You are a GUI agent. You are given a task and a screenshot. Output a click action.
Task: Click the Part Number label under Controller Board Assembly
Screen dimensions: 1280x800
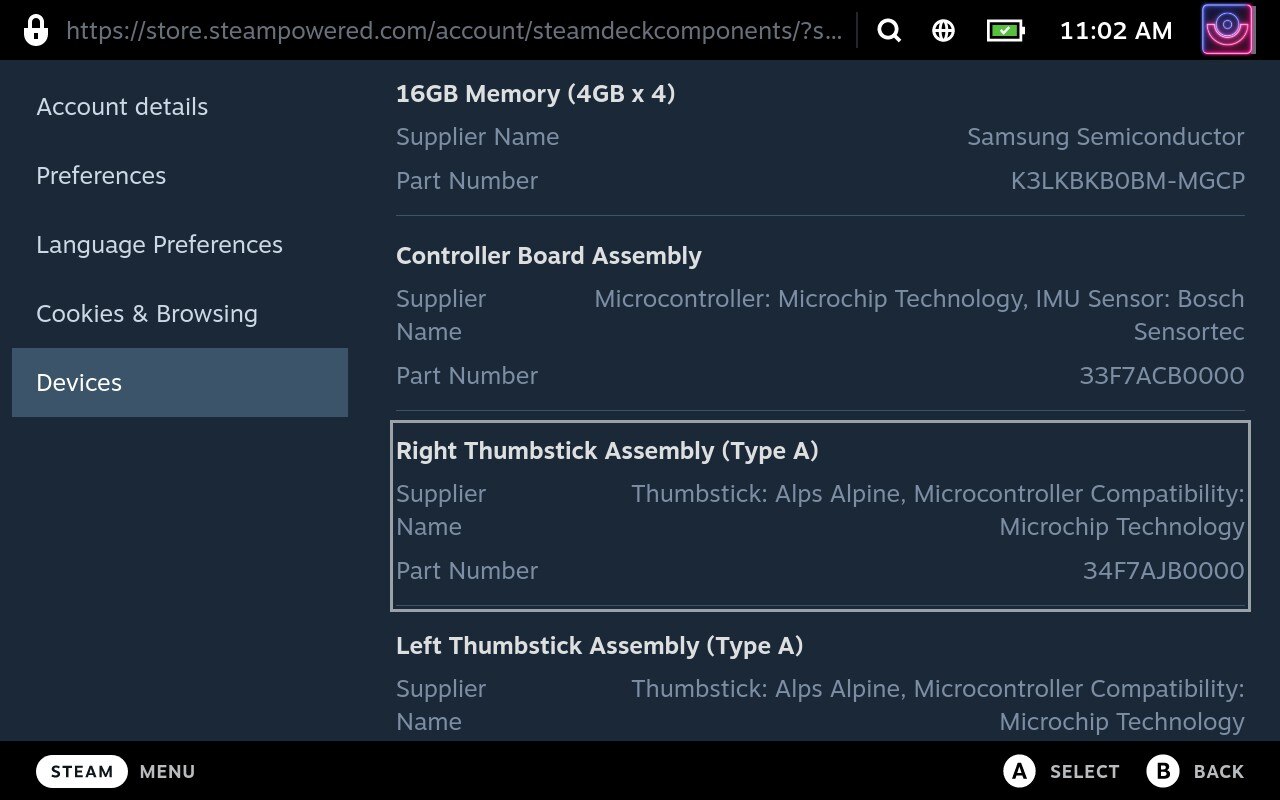[467, 376]
